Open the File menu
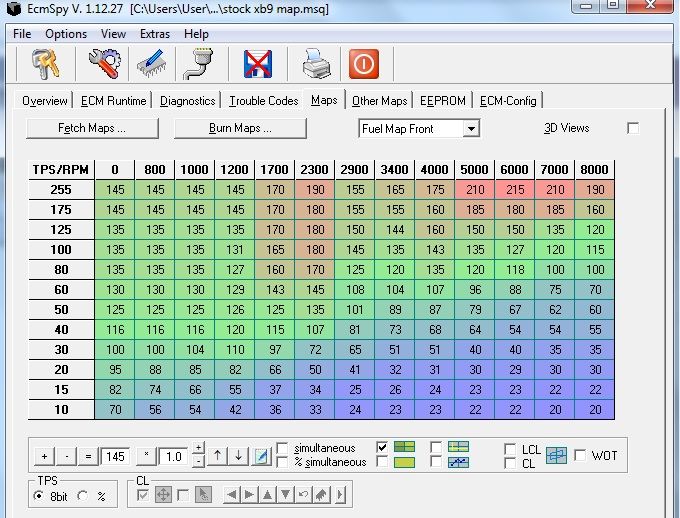This screenshot has width=680, height=518. [22, 34]
